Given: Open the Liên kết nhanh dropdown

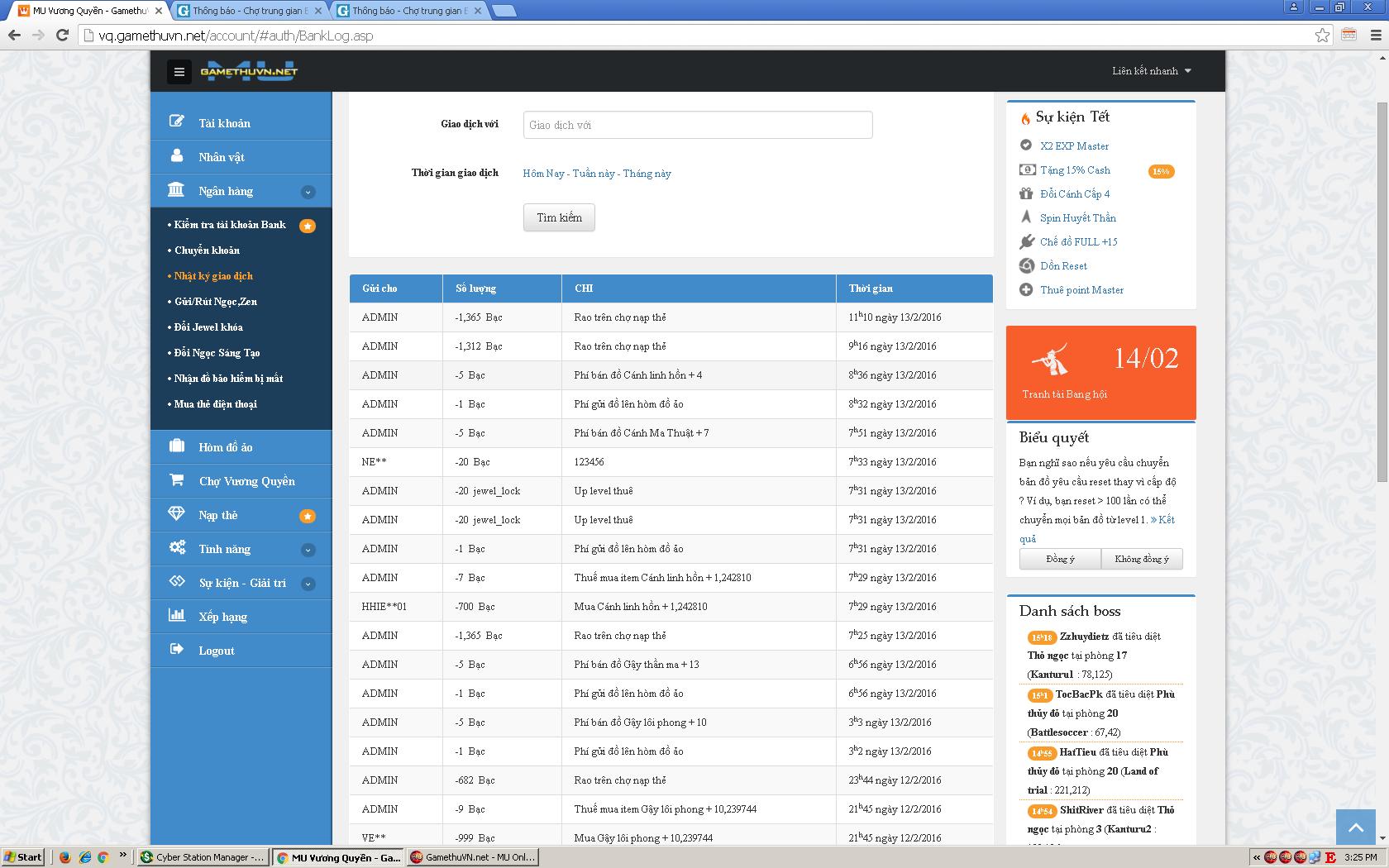Looking at the screenshot, I should [x=1151, y=71].
